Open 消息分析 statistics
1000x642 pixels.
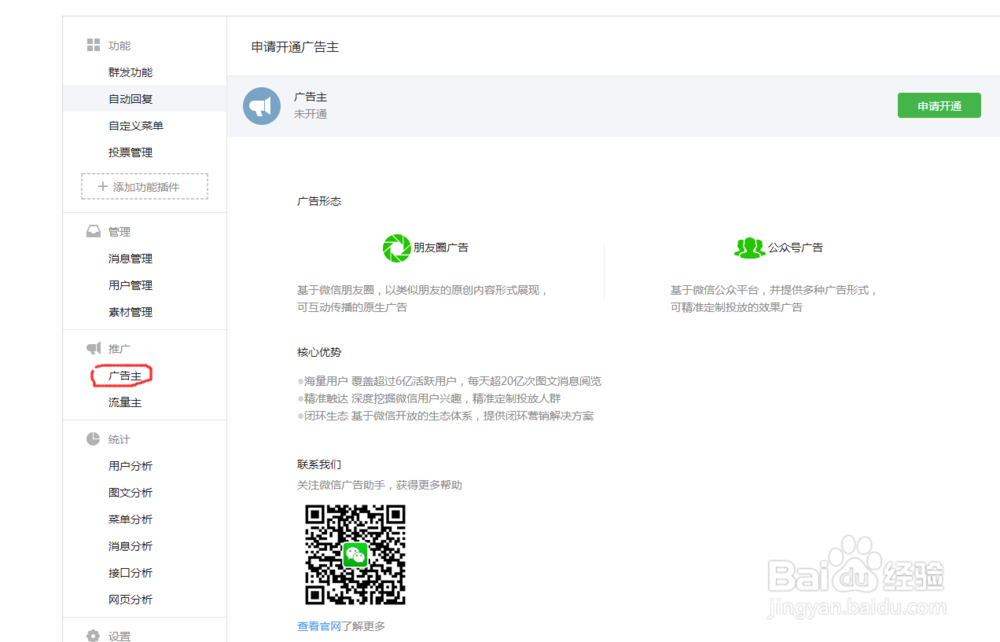pos(130,546)
